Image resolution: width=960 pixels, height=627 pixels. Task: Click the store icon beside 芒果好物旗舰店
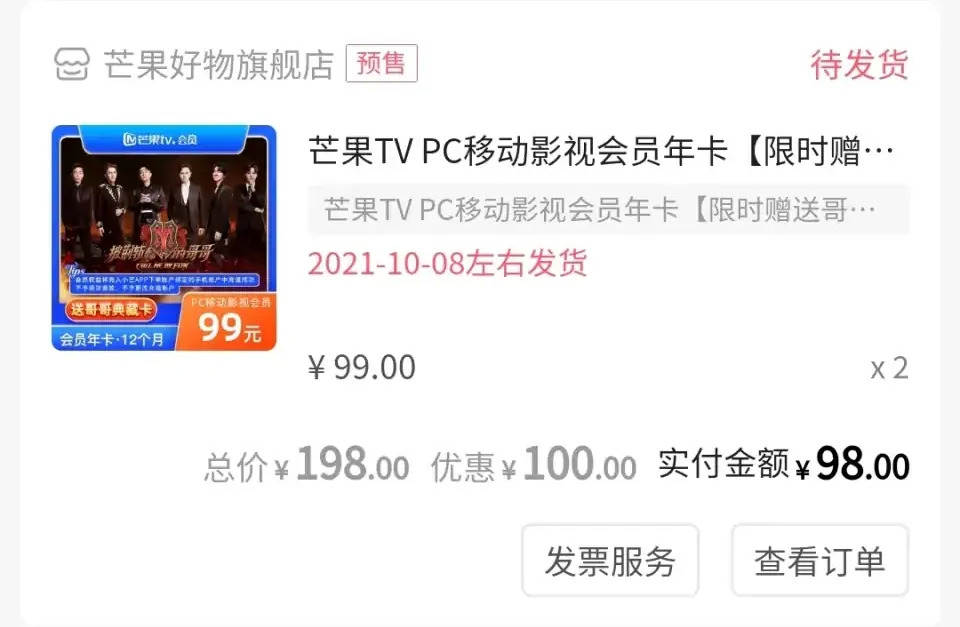[x=72, y=64]
